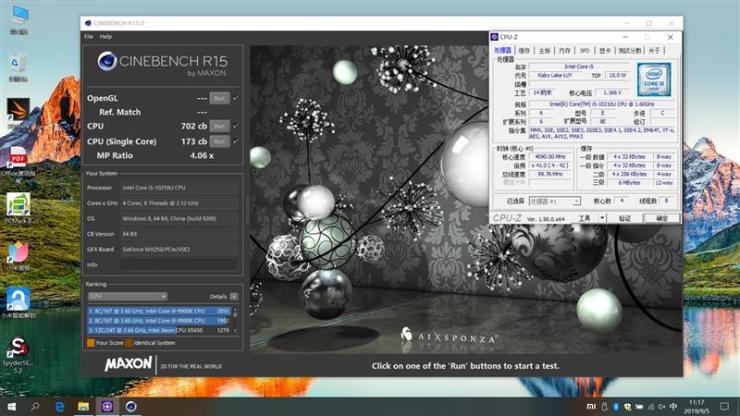Open the notification center icon
This screenshot has width=740, height=416.
[x=724, y=407]
